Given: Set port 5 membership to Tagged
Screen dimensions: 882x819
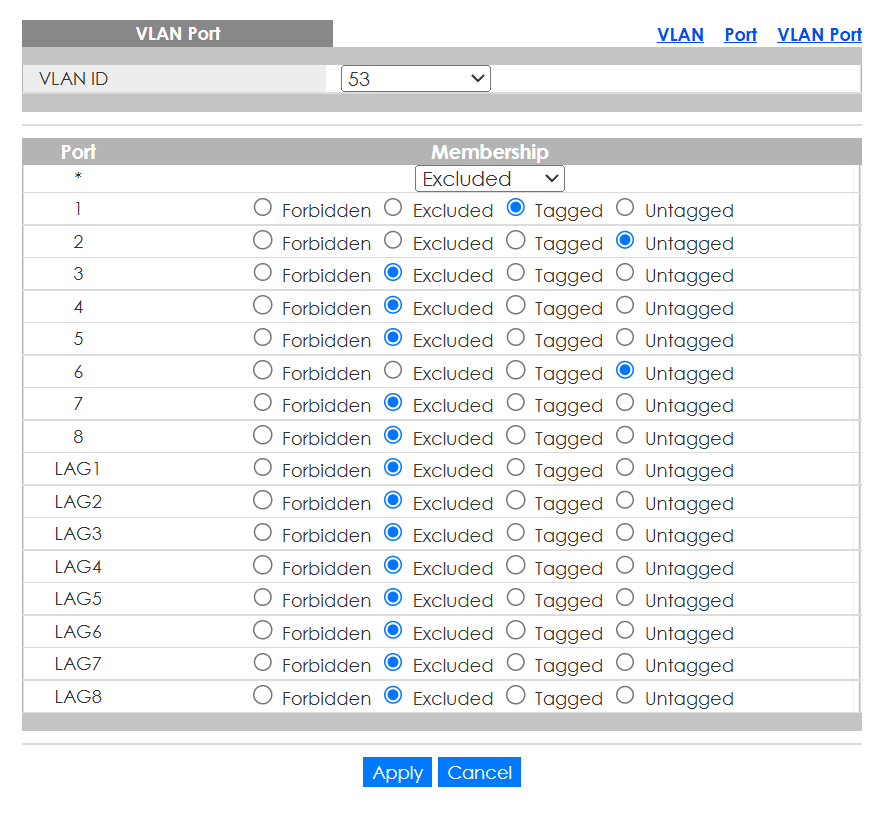Looking at the screenshot, I should 515,338.
